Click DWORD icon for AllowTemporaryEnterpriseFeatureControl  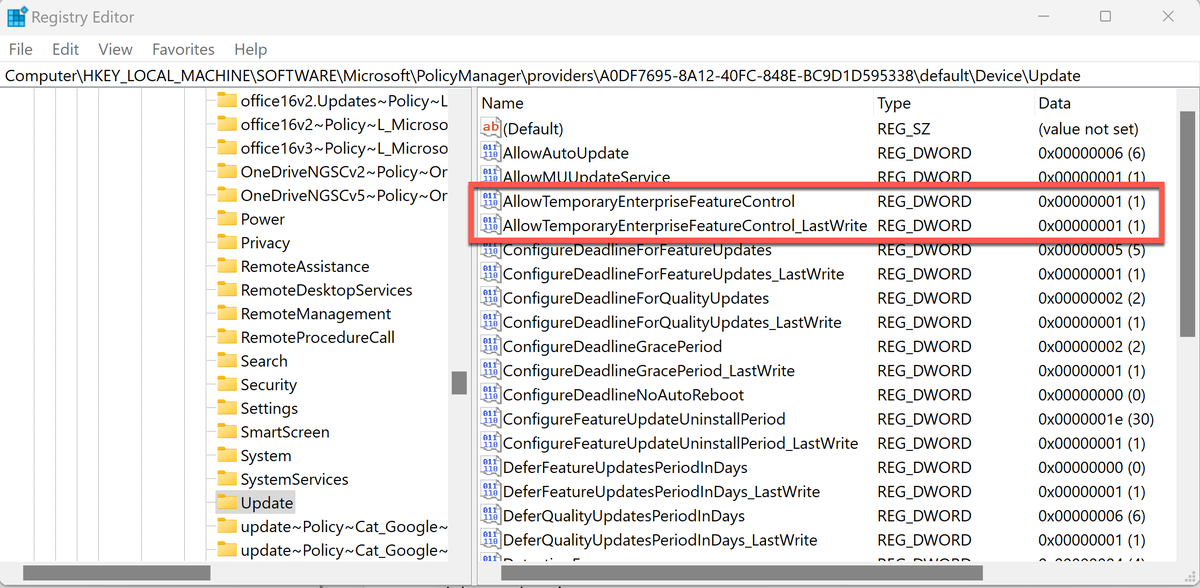pos(491,201)
